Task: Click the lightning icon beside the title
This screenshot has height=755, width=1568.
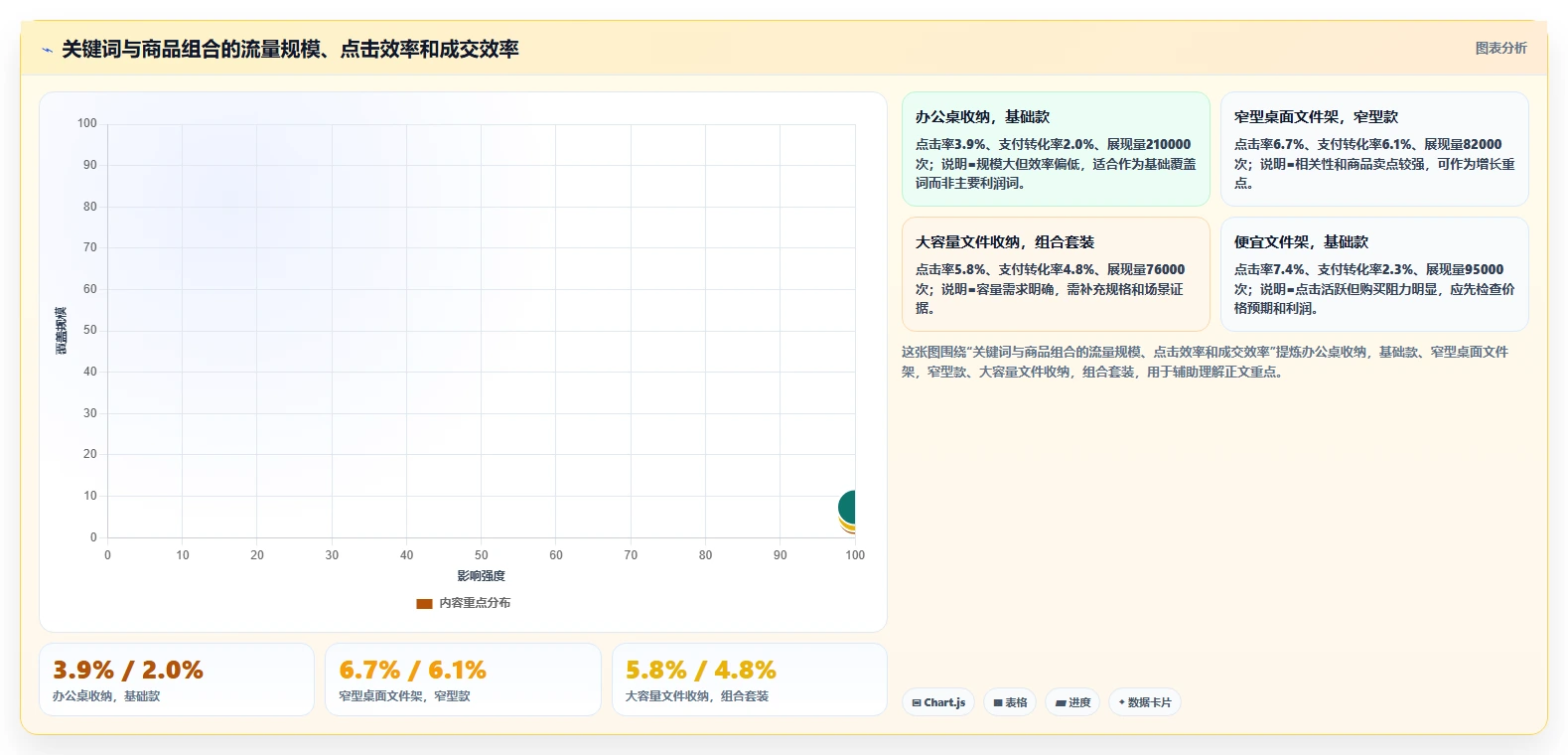Action: pos(47,50)
